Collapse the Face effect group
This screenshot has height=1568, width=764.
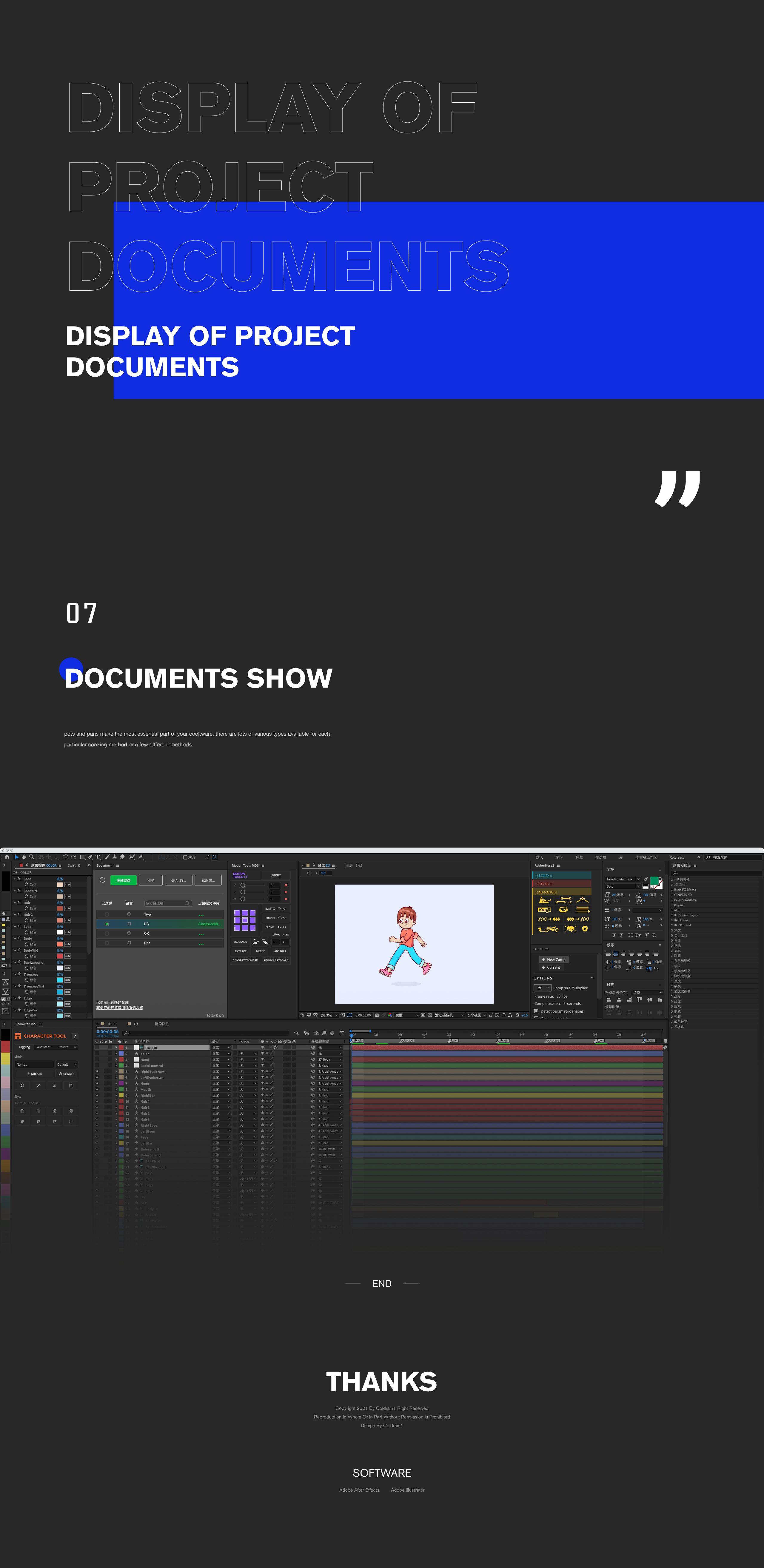click(15, 879)
